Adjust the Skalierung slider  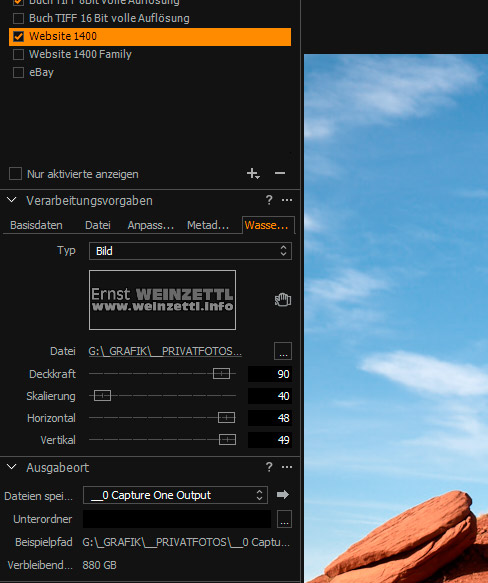(x=102, y=396)
